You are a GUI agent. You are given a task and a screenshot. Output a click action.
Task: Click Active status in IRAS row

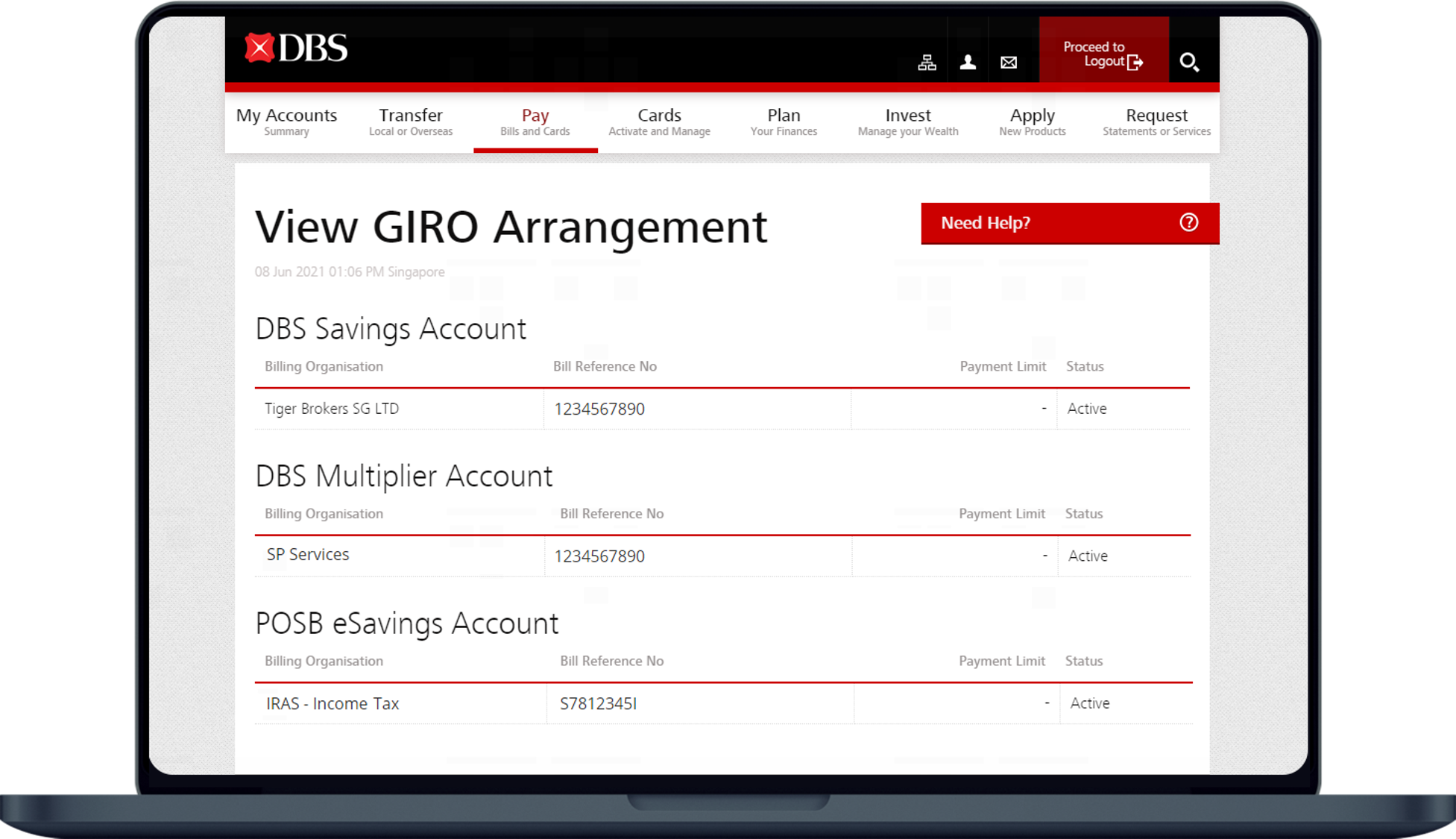[x=1090, y=703]
